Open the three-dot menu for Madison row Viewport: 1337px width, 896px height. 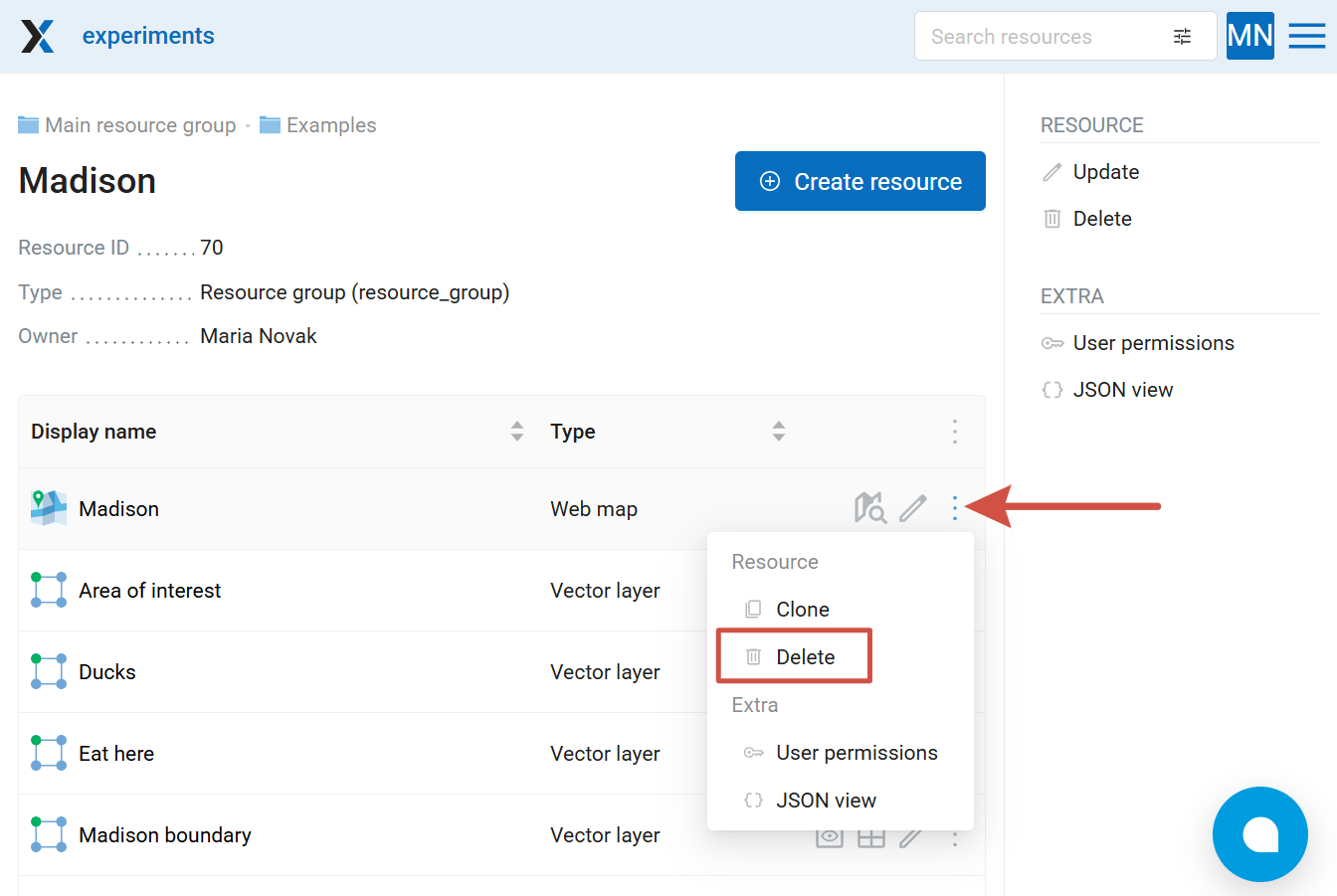[954, 508]
